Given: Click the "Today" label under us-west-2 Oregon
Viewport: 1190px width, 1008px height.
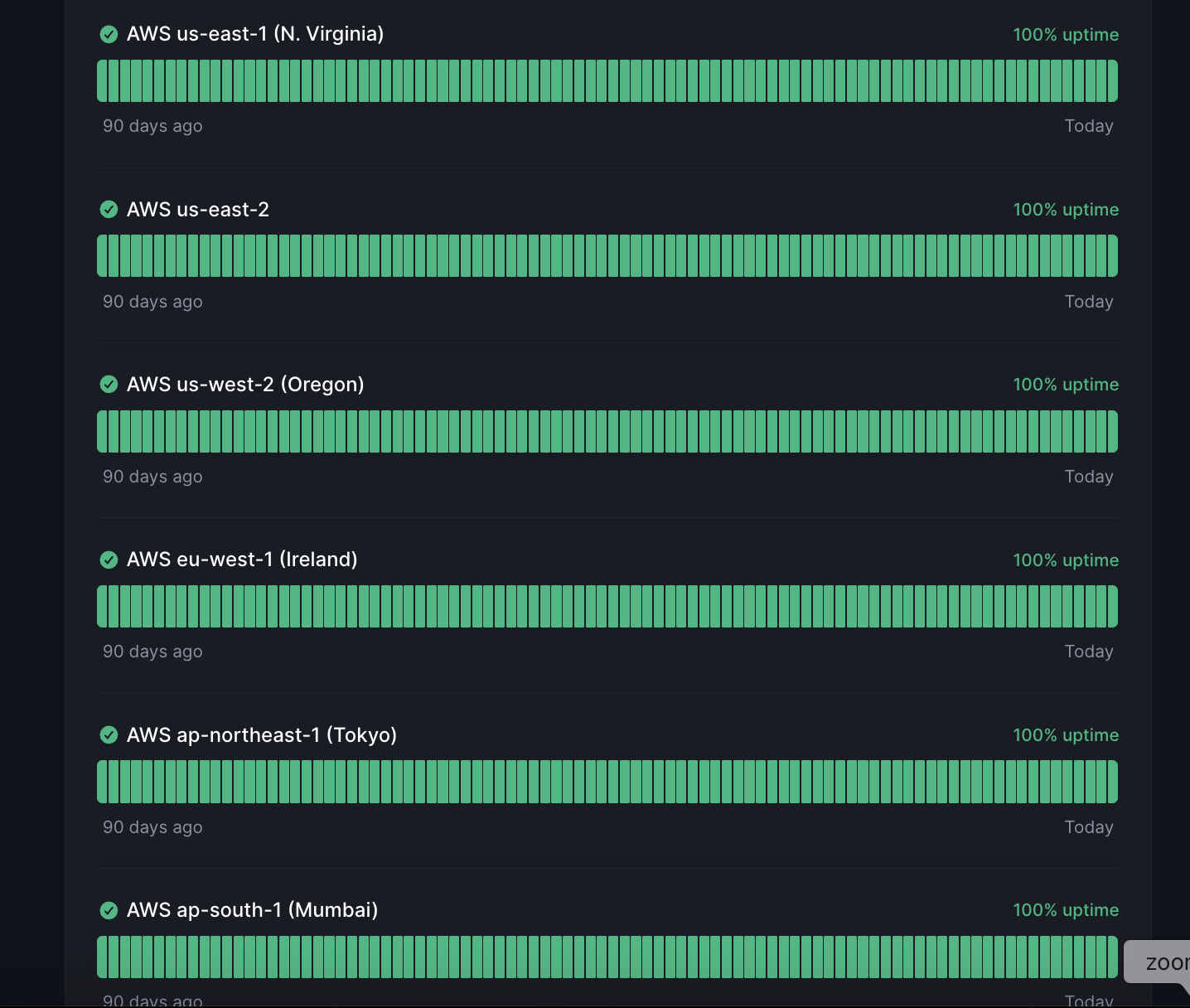Looking at the screenshot, I should (1088, 477).
